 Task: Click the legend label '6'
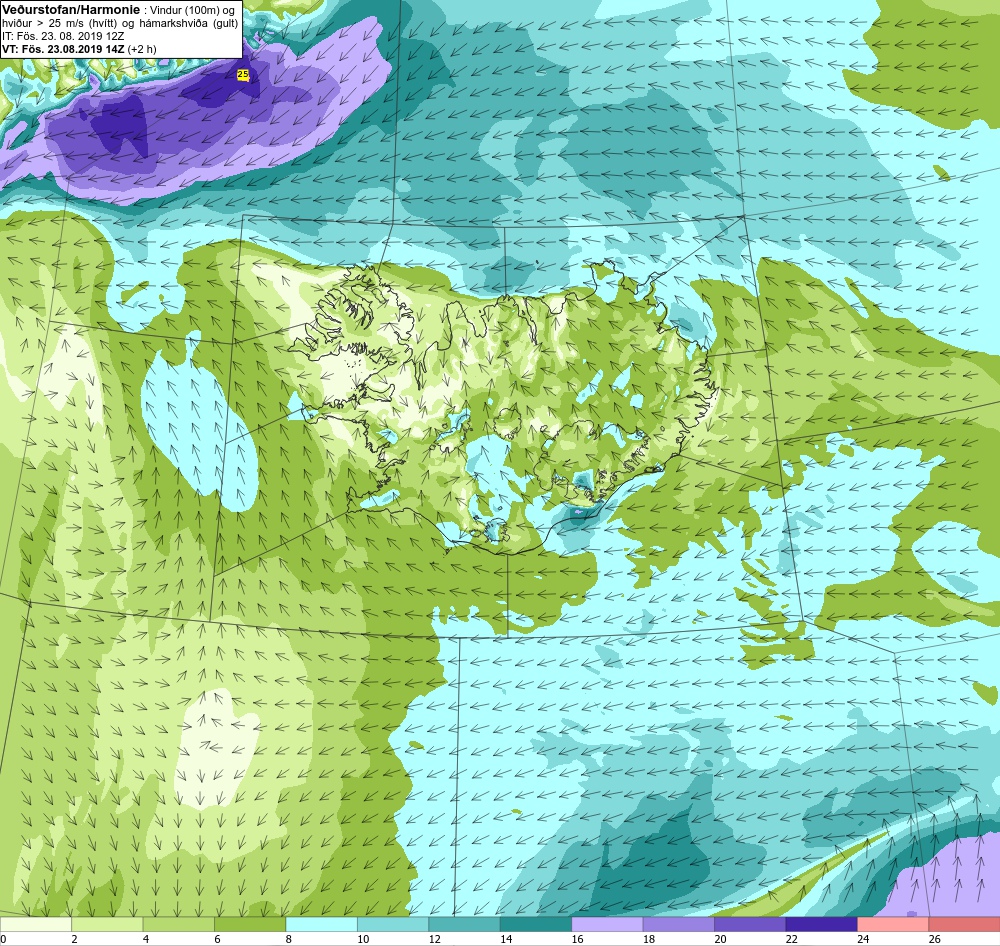(x=217, y=939)
